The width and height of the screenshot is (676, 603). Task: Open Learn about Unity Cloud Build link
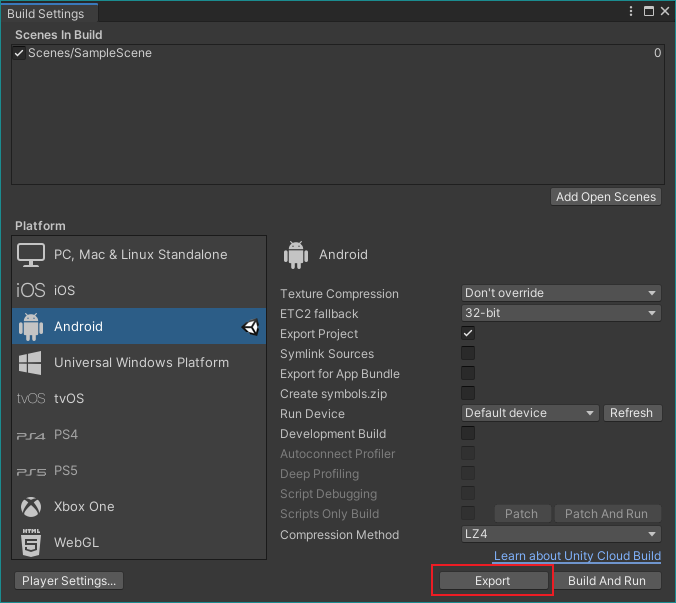[x=577, y=556]
